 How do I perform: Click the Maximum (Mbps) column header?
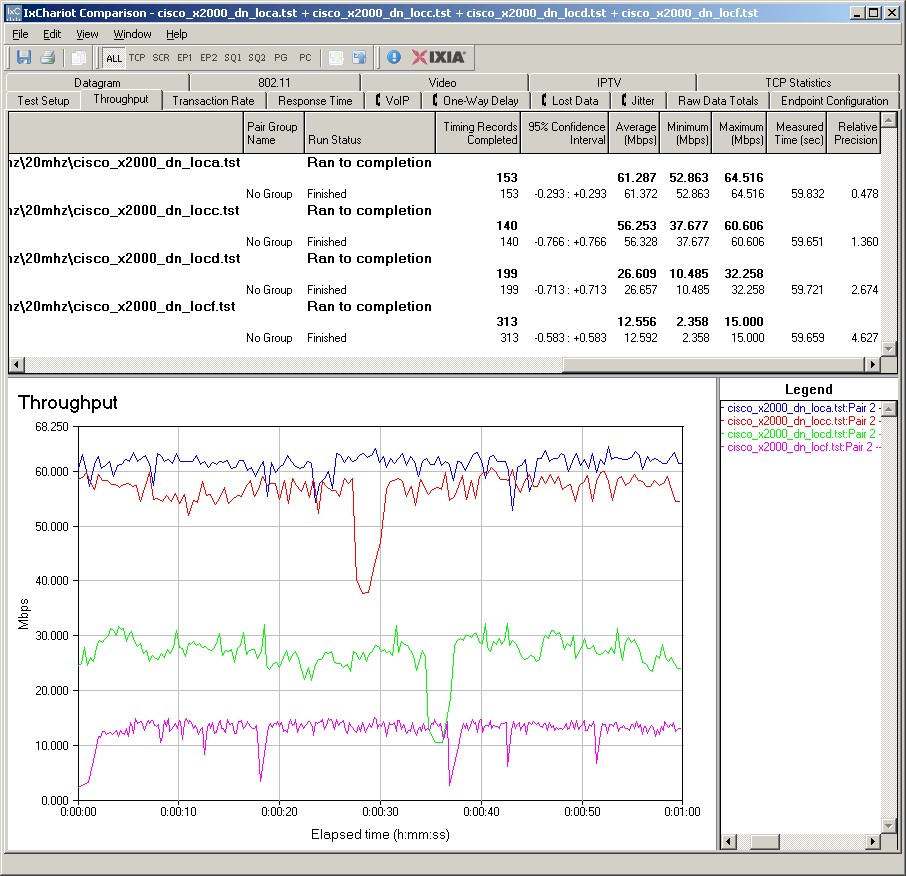[x=740, y=133]
